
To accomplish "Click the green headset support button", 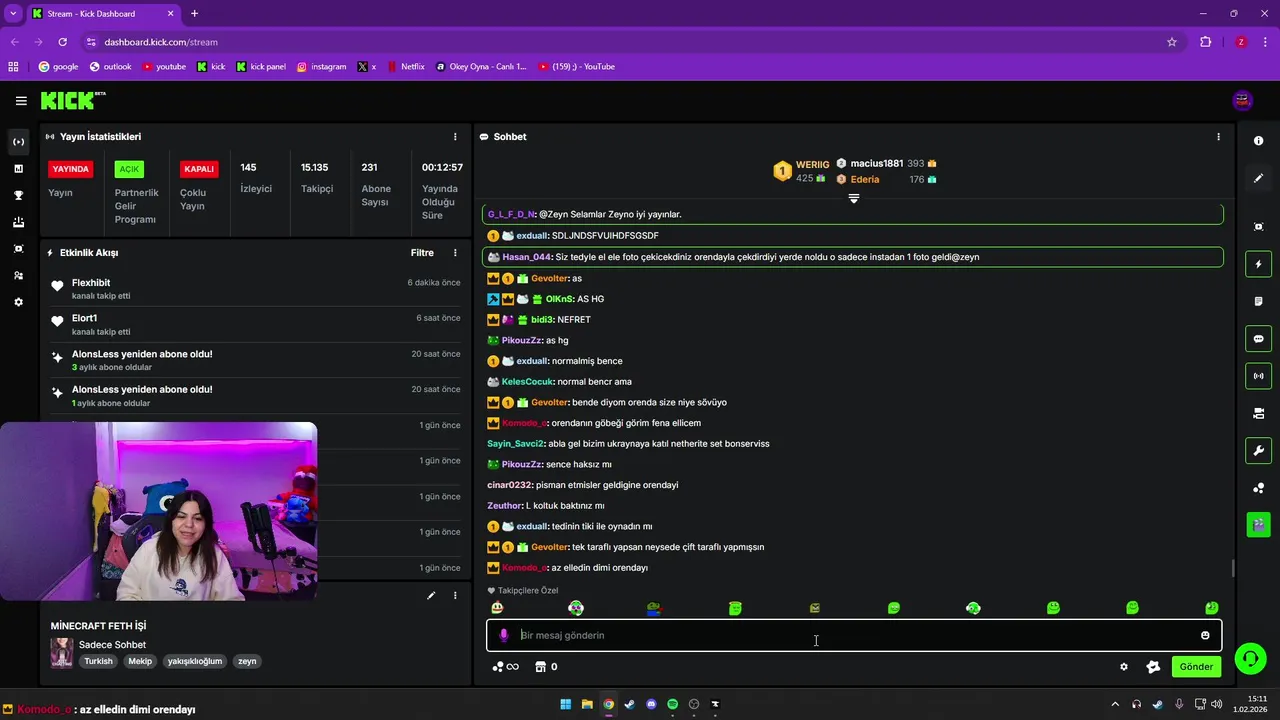I will pos(1249,658).
